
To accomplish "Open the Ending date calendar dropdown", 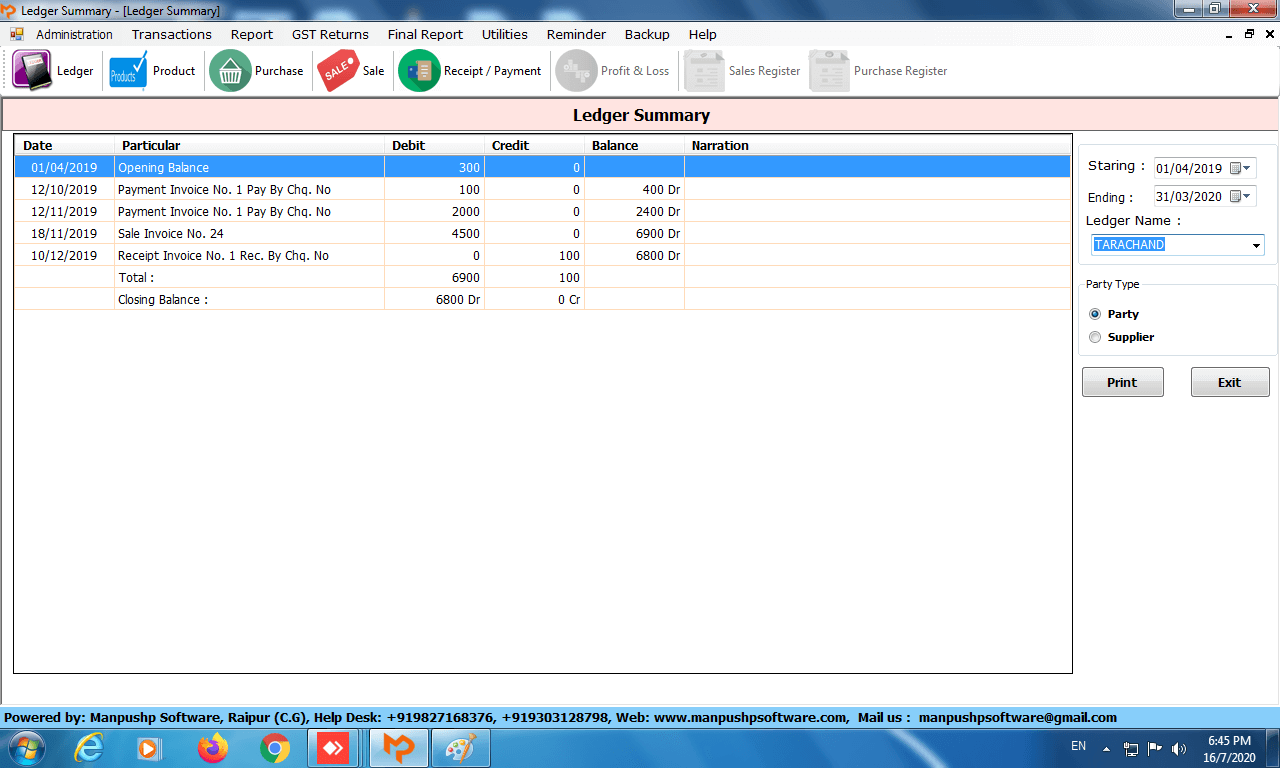I will pyautogui.click(x=1241, y=196).
